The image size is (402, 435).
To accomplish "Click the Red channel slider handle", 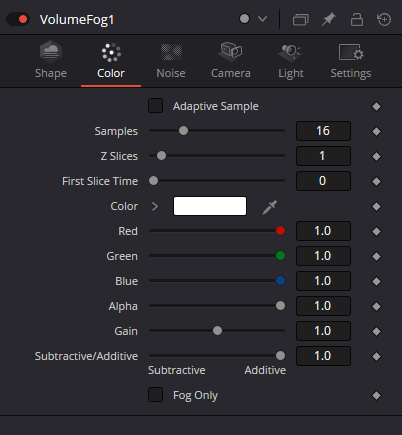I will [x=280, y=231].
